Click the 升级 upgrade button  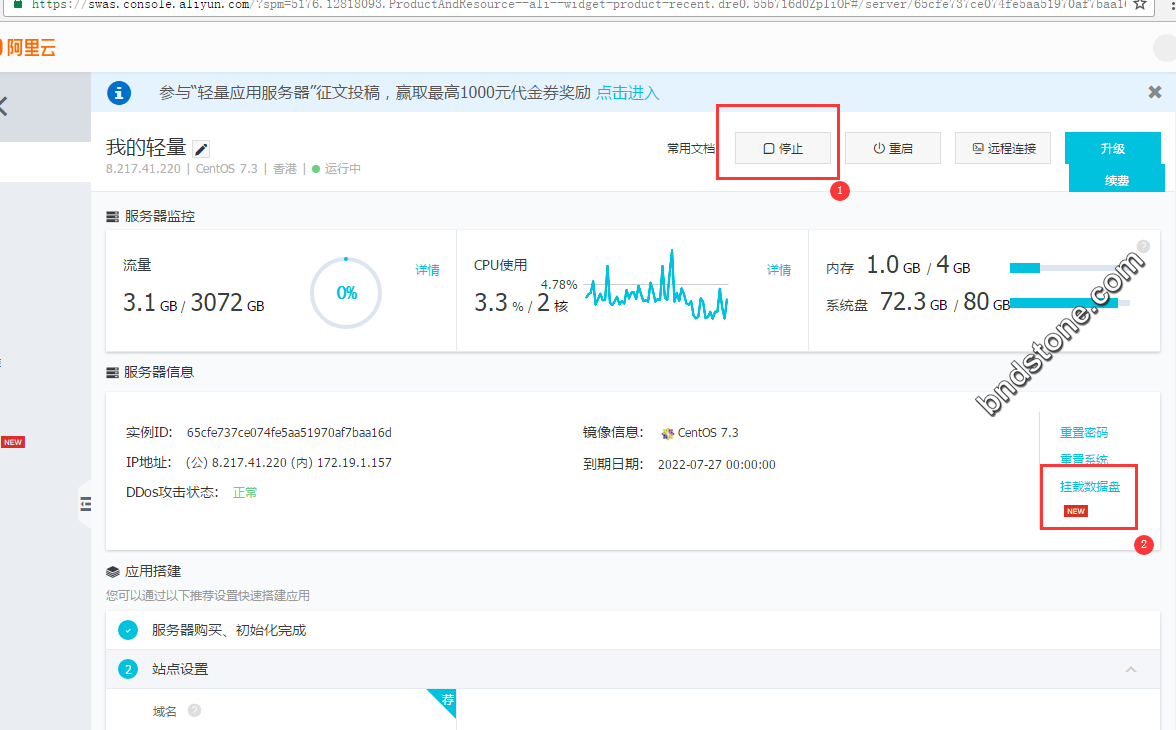pos(1112,148)
